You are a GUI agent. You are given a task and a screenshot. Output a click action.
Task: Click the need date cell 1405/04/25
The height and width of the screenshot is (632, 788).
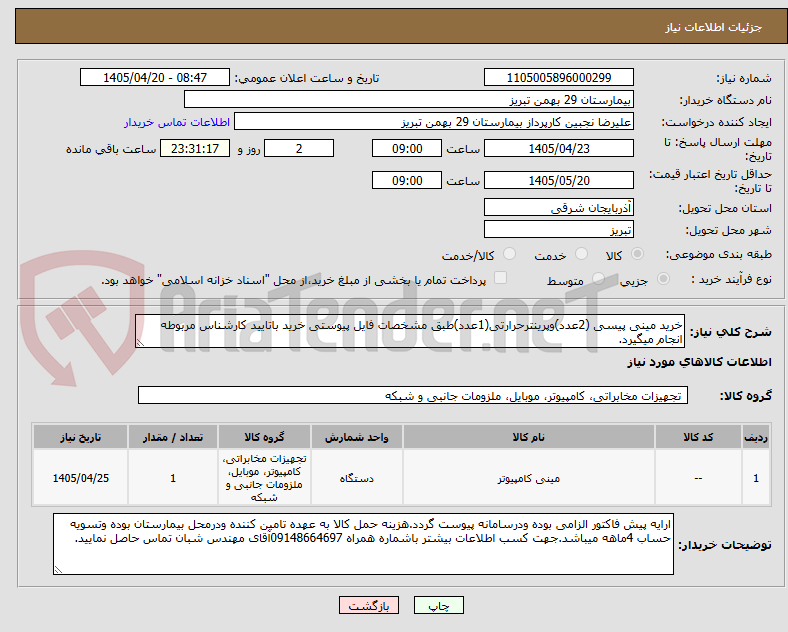(80, 478)
